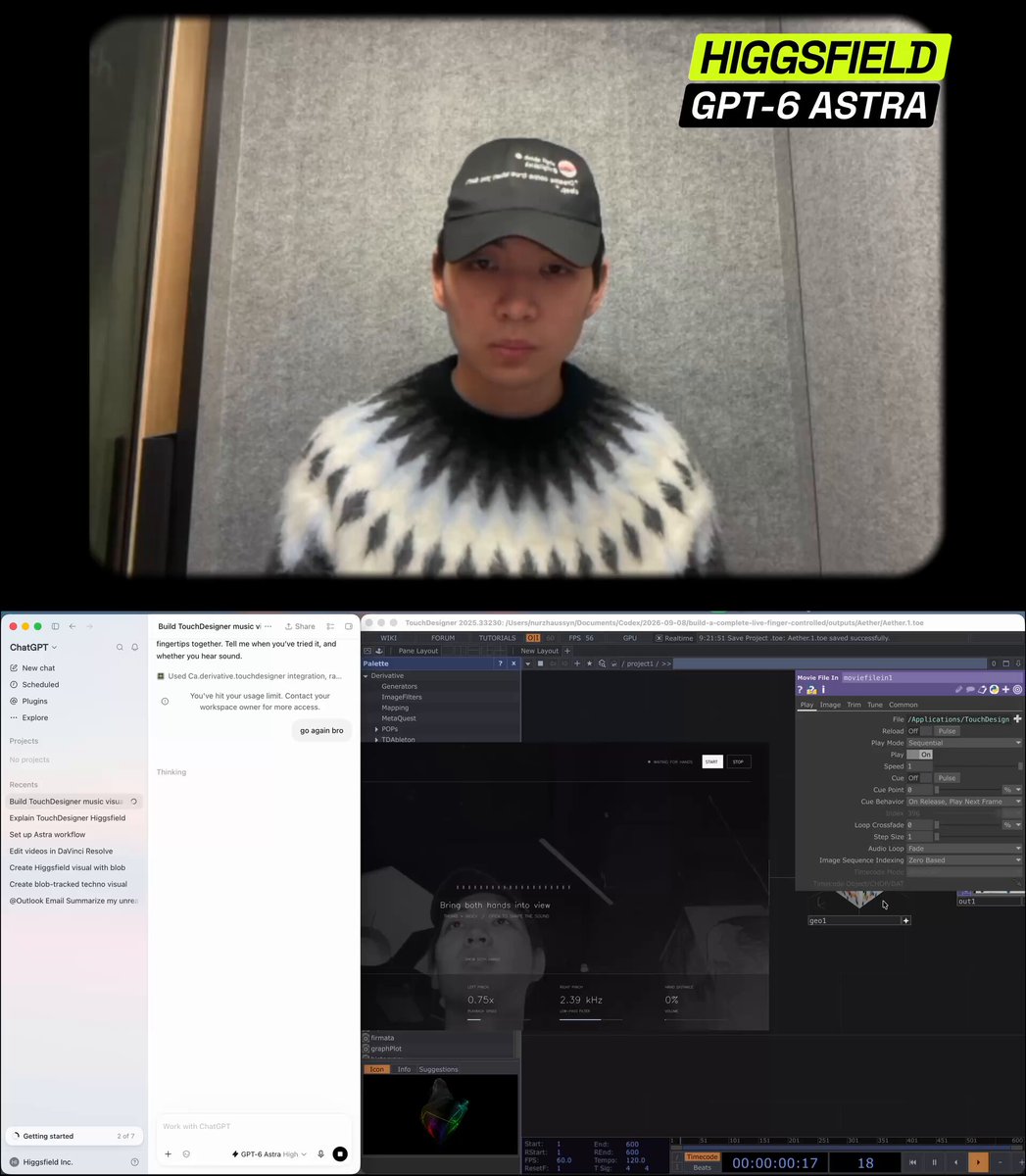Open operator info 'i' icon in parameters
Screen dimensions: 1026x1176
[x=823, y=690]
